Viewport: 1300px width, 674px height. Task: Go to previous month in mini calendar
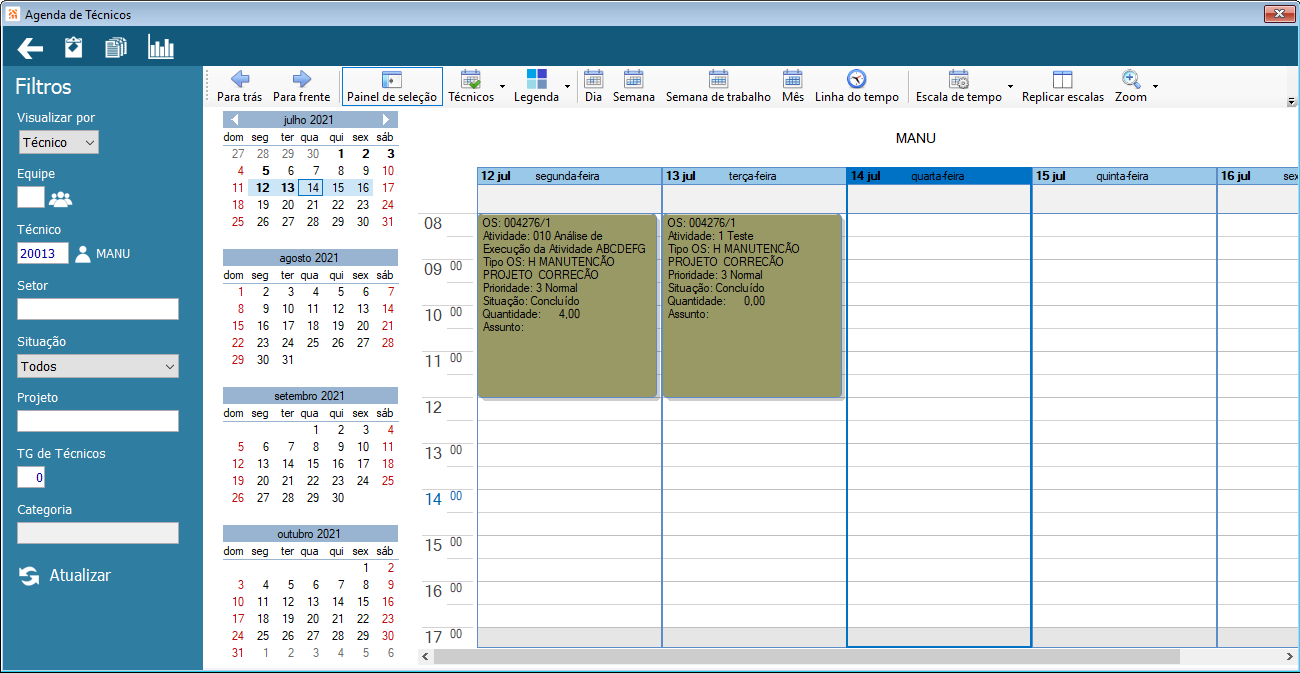(234, 120)
